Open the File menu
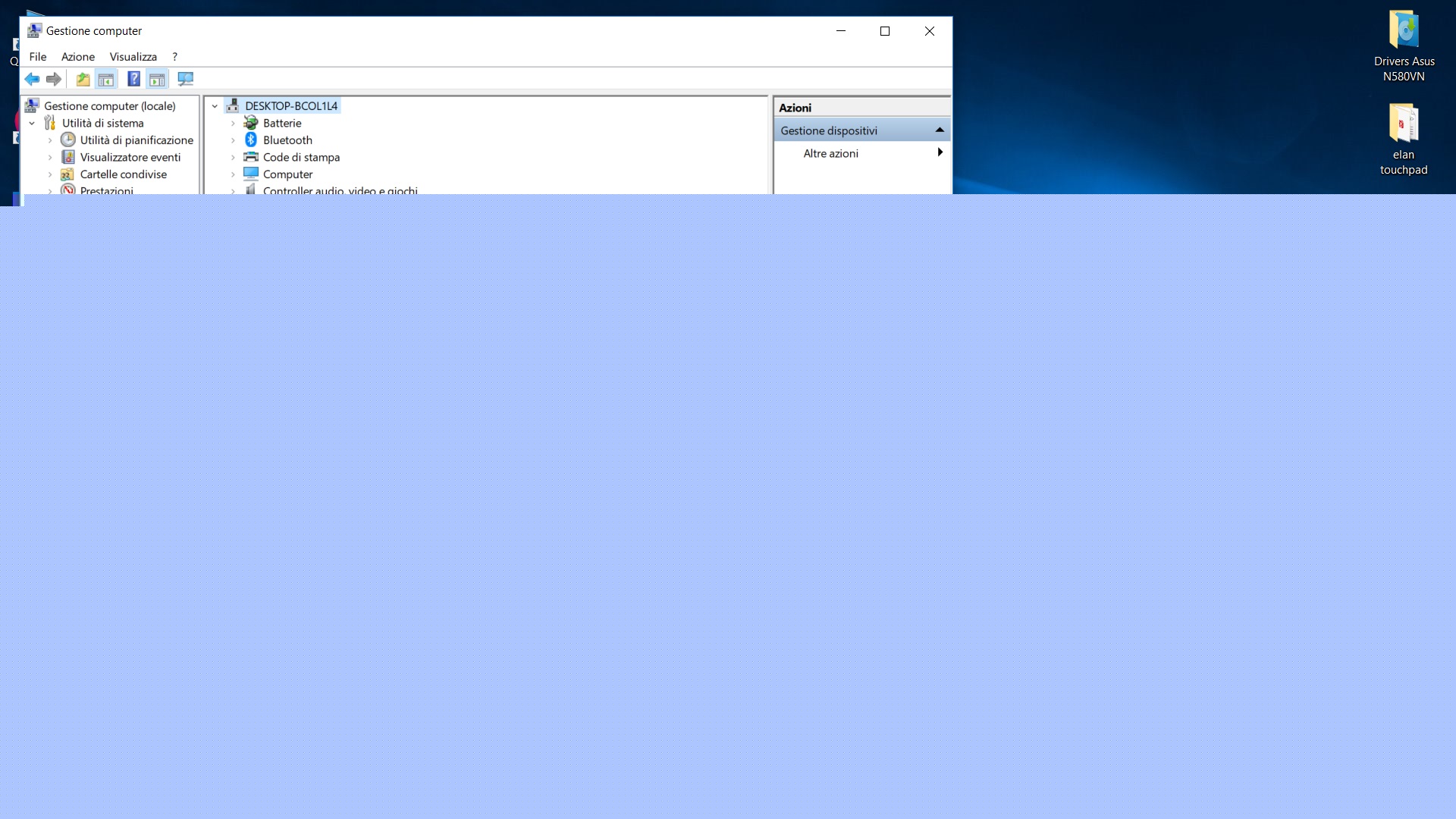The image size is (1456, 819). pyautogui.click(x=38, y=56)
